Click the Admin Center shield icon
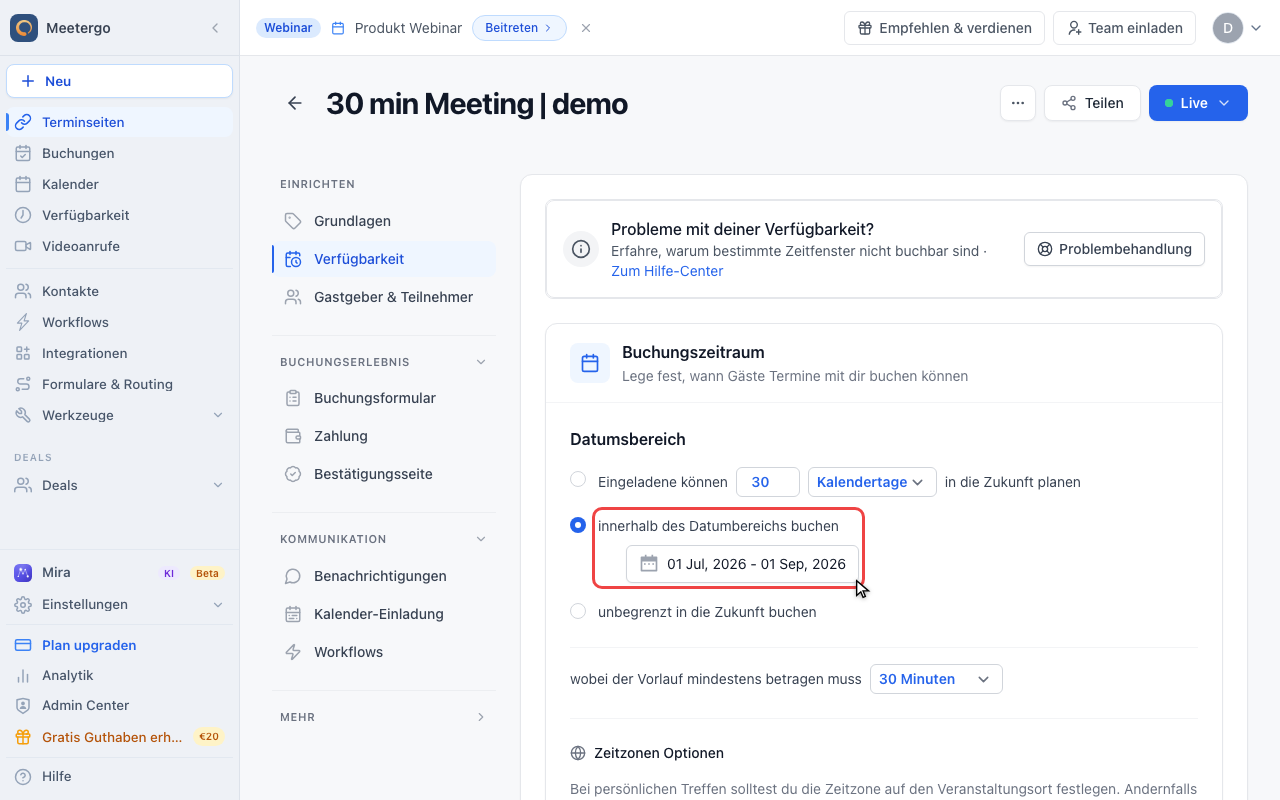The width and height of the screenshot is (1280, 800). [x=23, y=705]
